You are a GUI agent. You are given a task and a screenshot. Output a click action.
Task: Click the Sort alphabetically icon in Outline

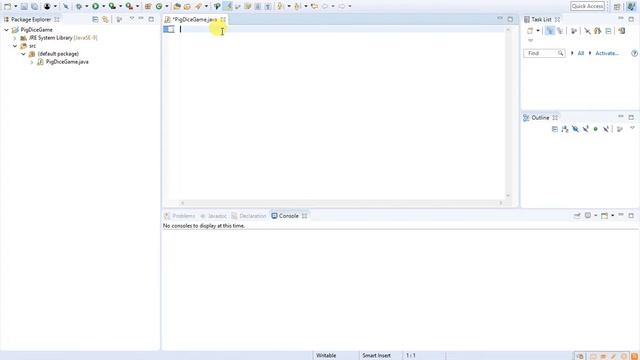(x=565, y=129)
